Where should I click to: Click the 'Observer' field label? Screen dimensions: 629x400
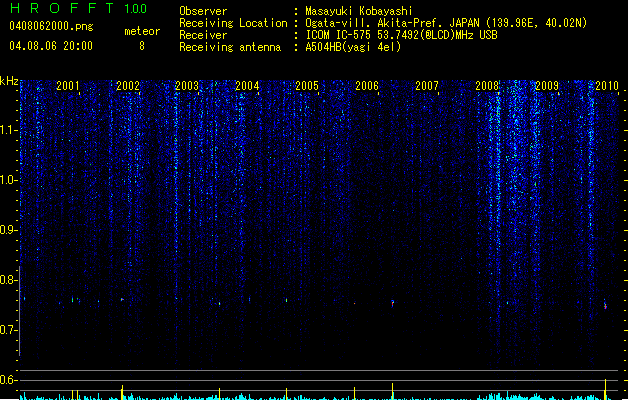pos(203,11)
